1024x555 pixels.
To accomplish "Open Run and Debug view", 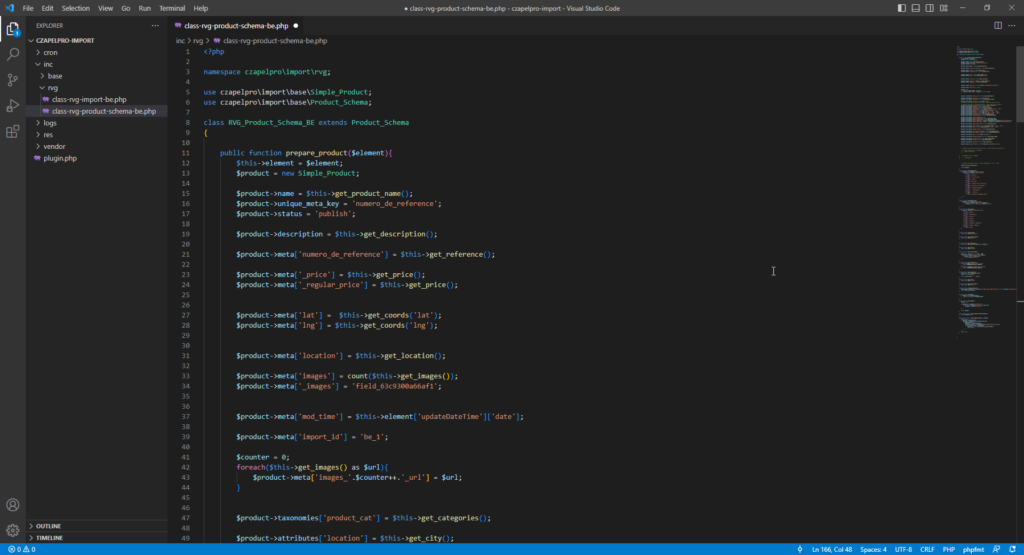I will pyautogui.click(x=12, y=106).
